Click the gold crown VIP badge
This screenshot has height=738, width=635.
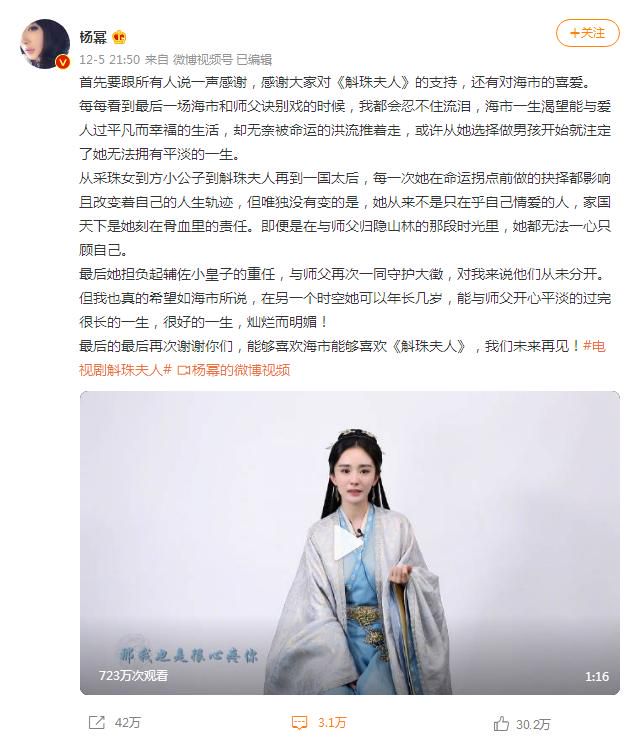click(x=120, y=37)
